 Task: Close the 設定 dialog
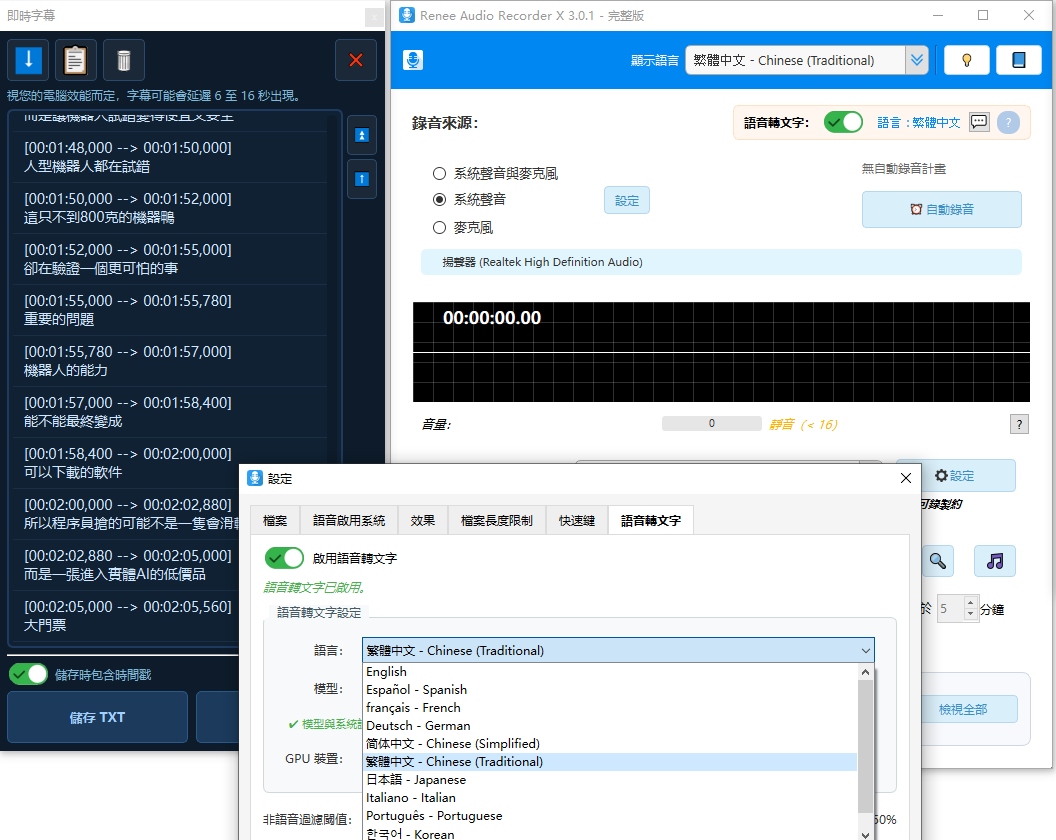(x=906, y=478)
